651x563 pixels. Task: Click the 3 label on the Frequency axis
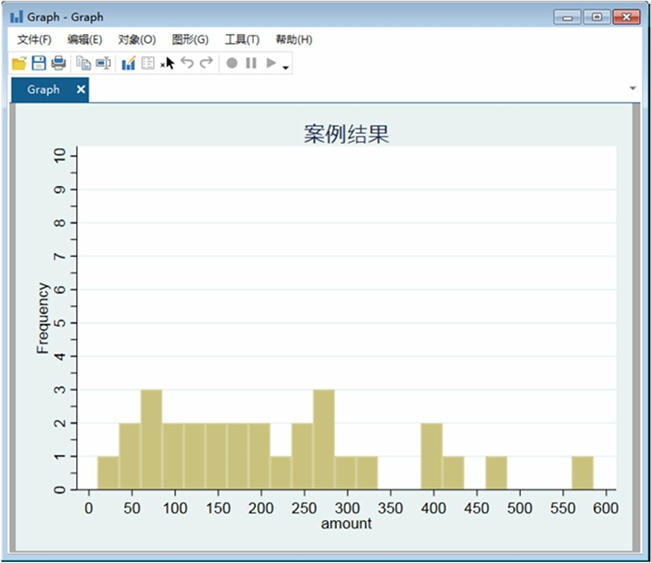(60, 389)
